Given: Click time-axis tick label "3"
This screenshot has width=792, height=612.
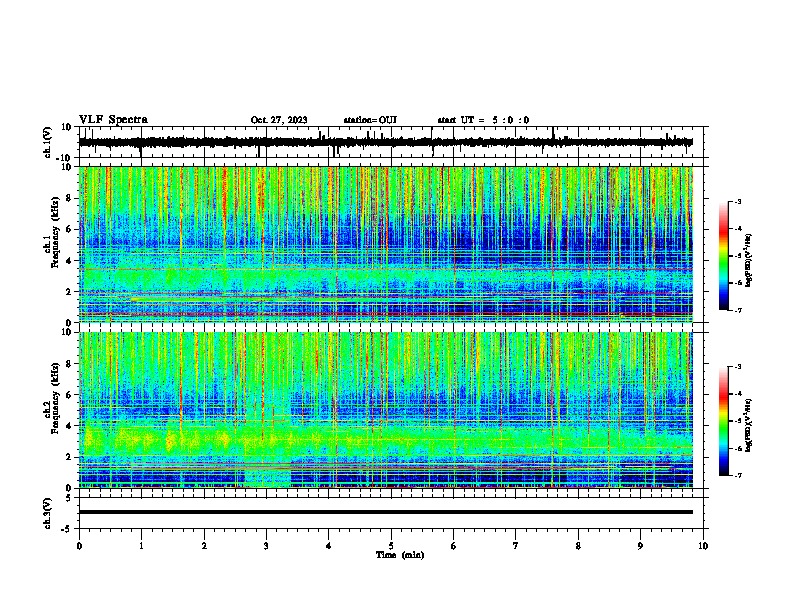Looking at the screenshot, I should (x=266, y=546).
